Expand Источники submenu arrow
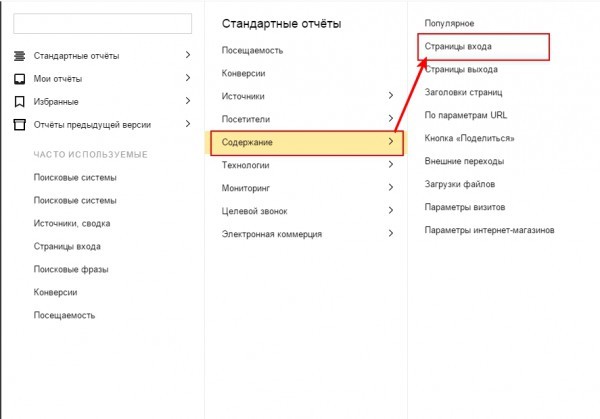600x419 pixels. click(391, 95)
